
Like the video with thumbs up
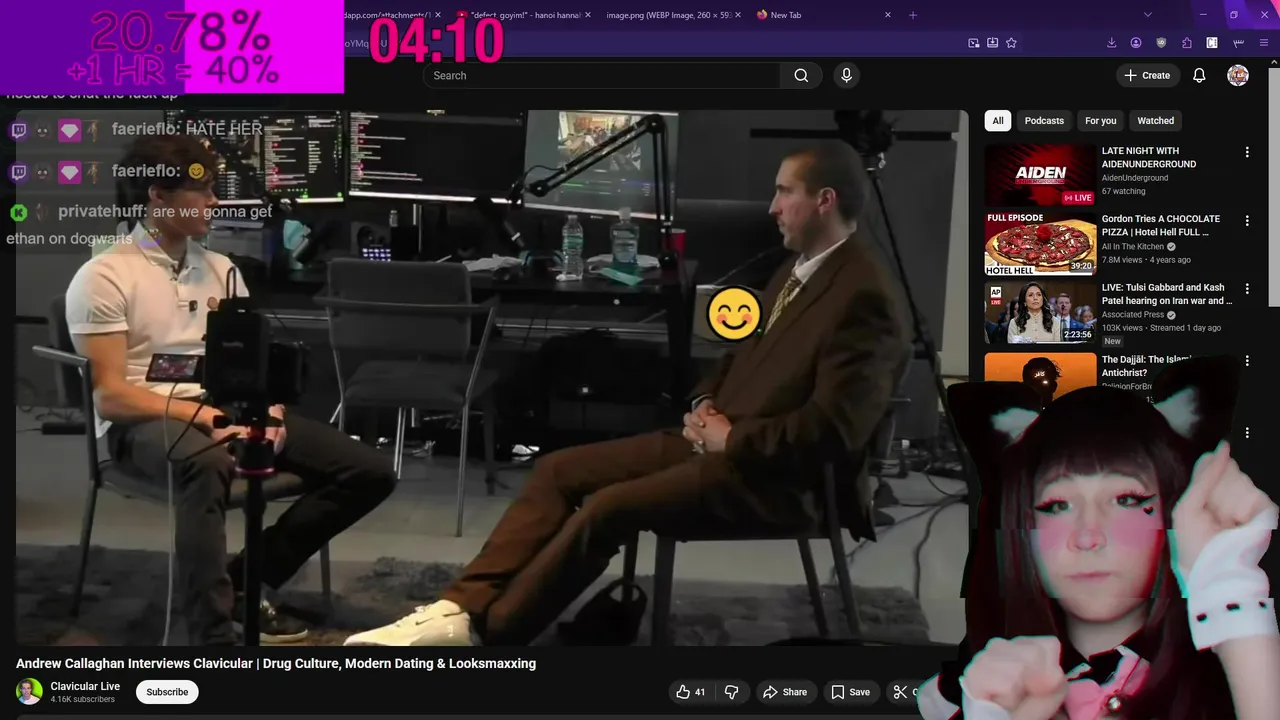point(690,692)
